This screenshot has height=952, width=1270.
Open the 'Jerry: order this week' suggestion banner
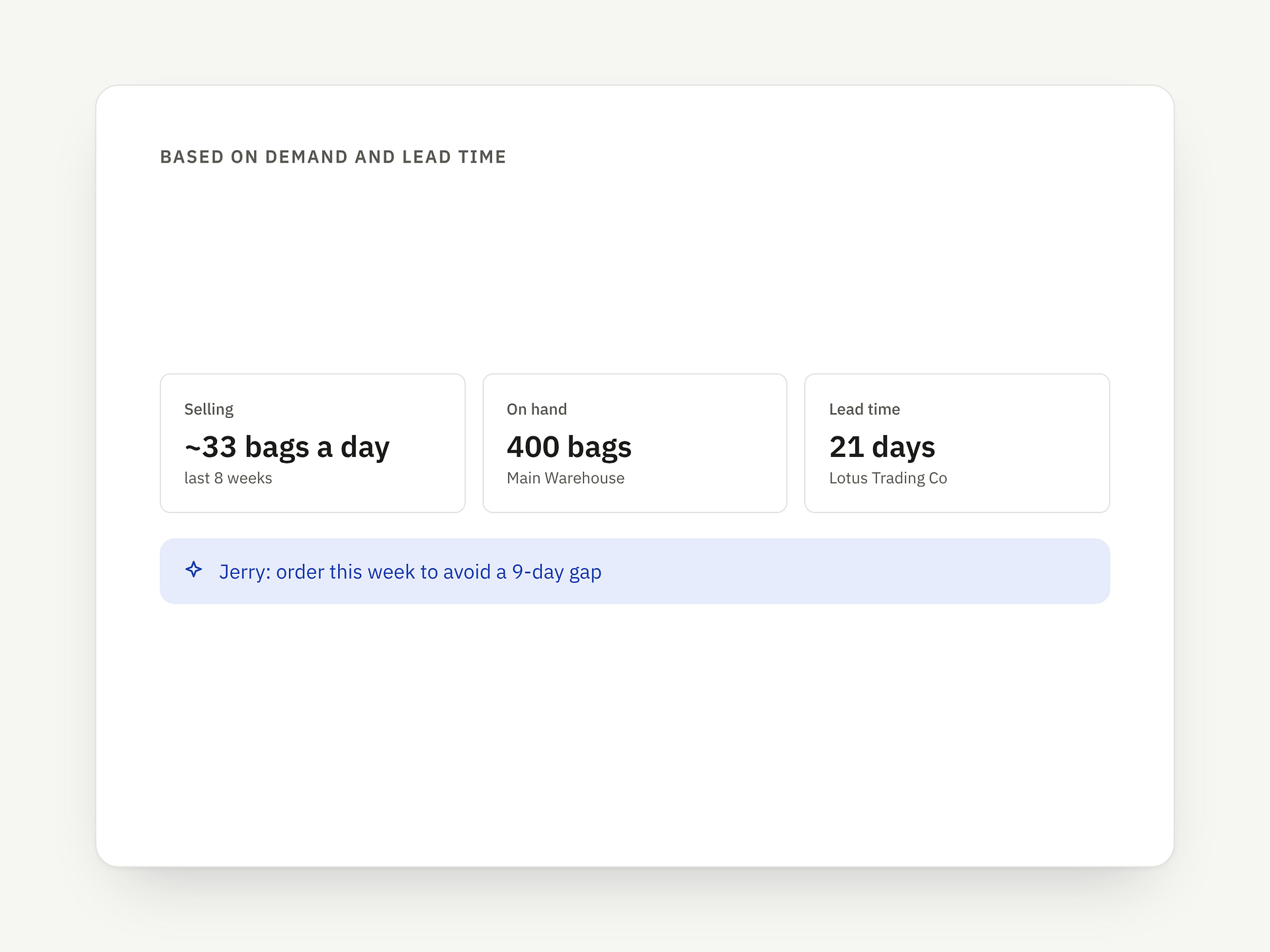point(634,571)
